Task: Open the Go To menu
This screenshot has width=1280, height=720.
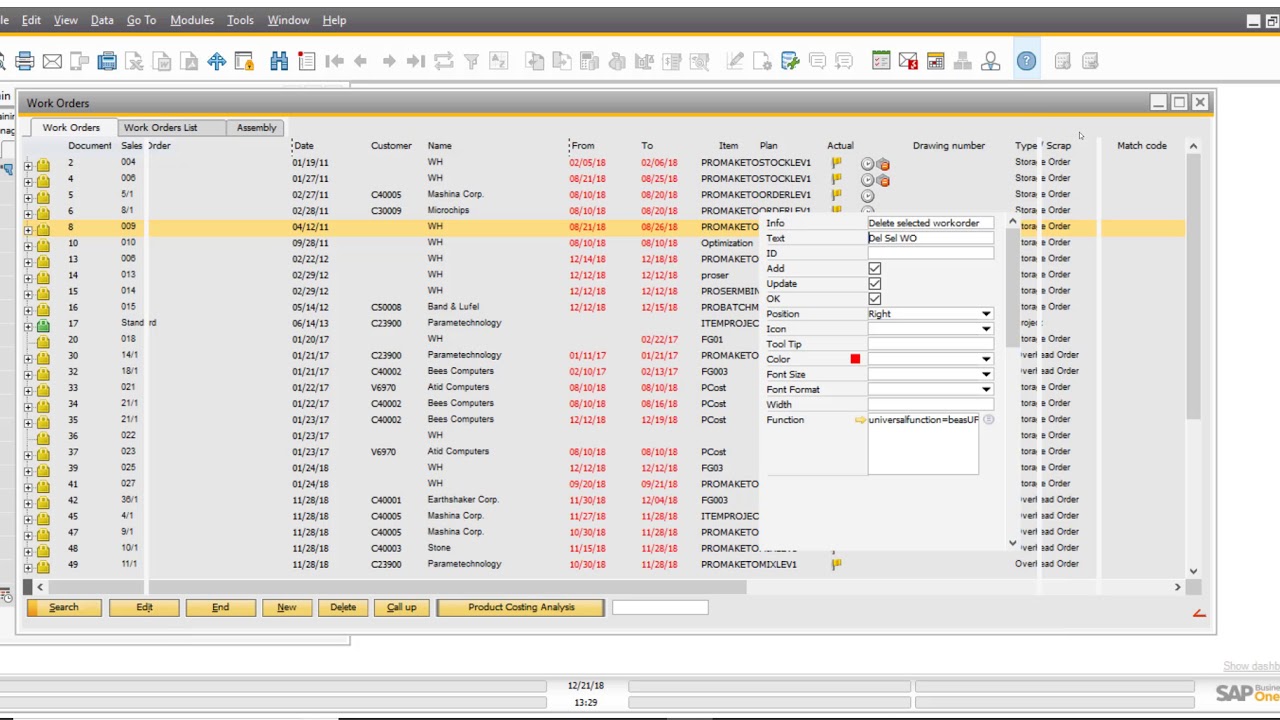Action: [141, 20]
